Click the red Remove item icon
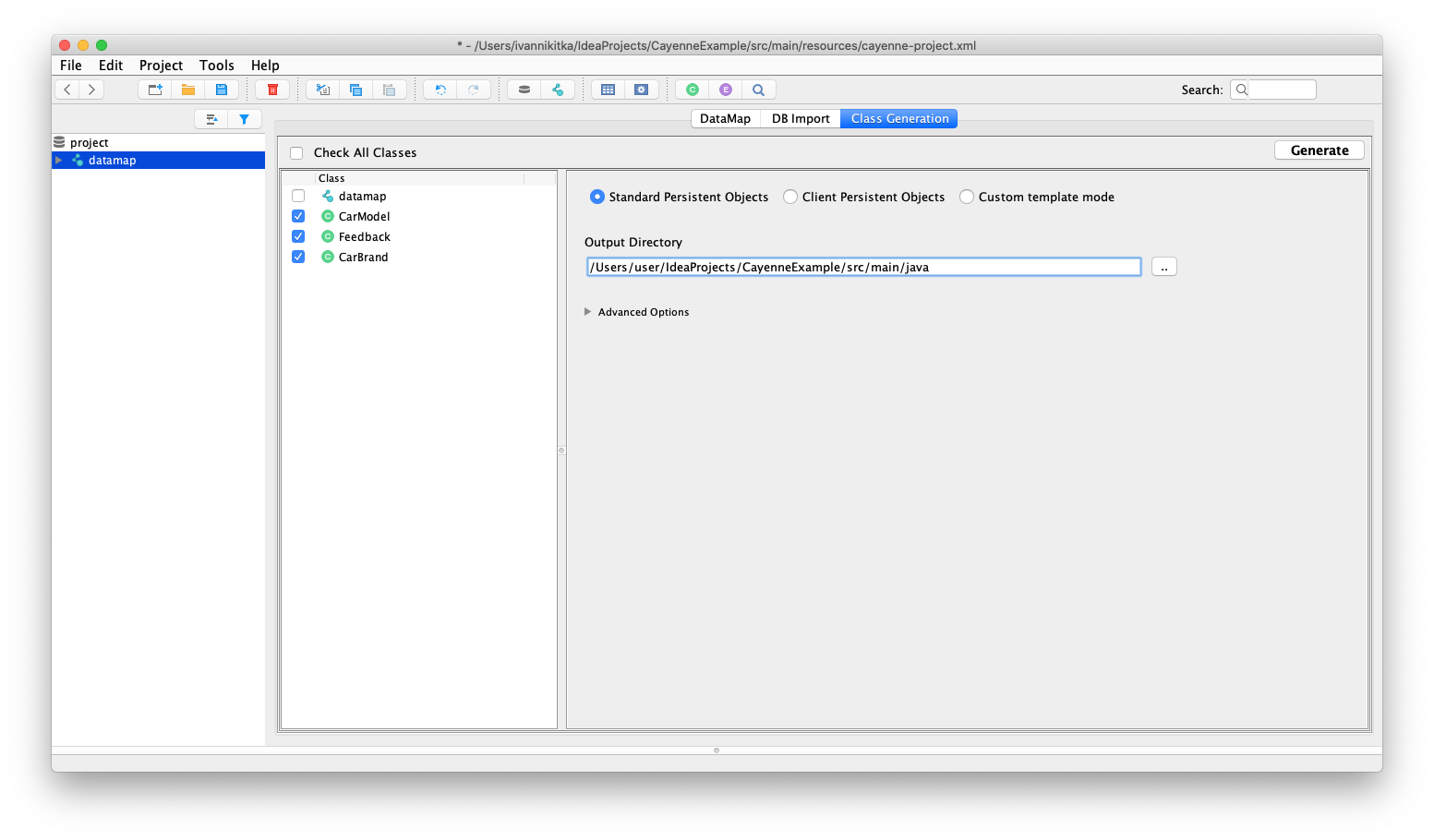Screen dimensions: 1434x840 click(272, 89)
